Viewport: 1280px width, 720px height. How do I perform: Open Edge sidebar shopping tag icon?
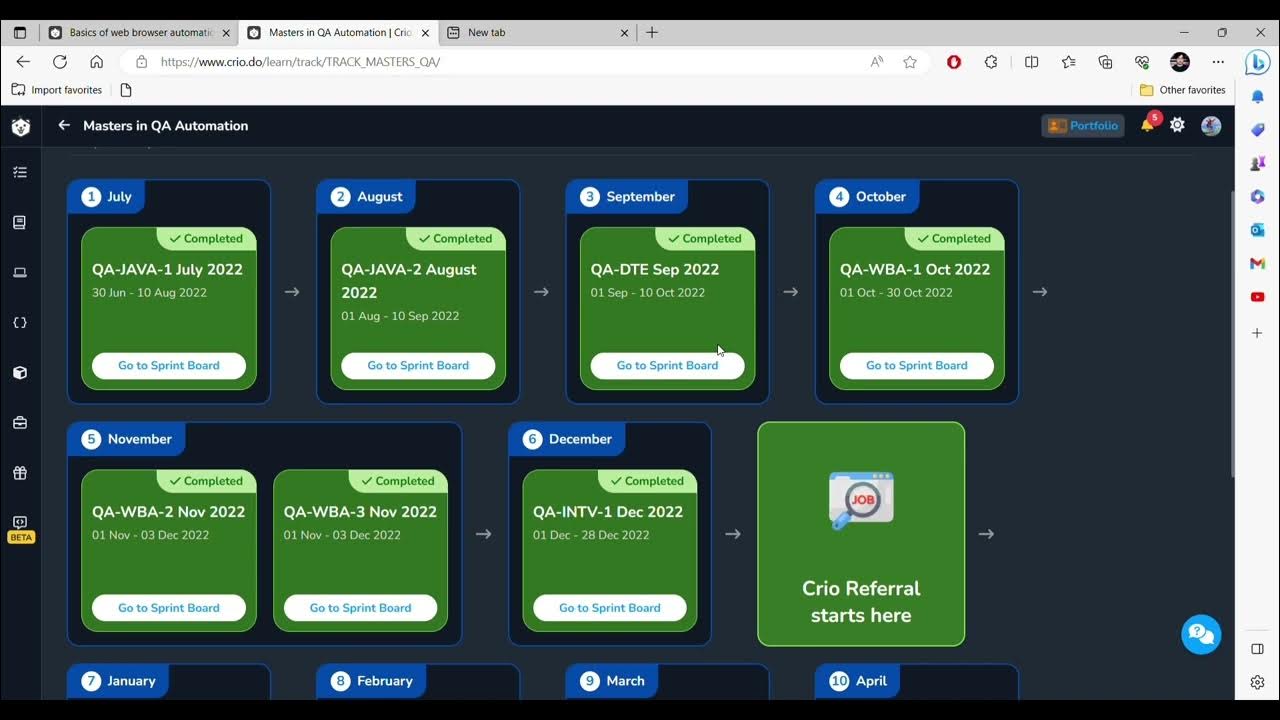click(1258, 130)
